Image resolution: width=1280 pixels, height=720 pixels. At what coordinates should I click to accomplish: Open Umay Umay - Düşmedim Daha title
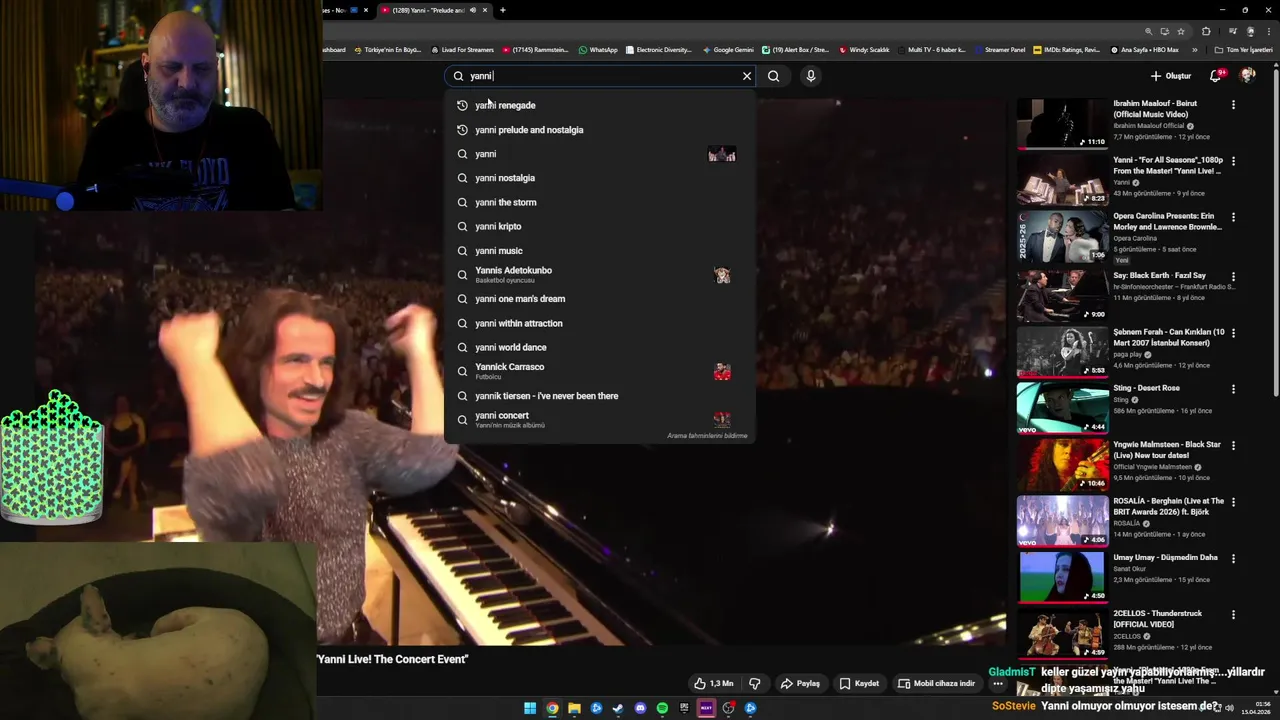click(1165, 557)
